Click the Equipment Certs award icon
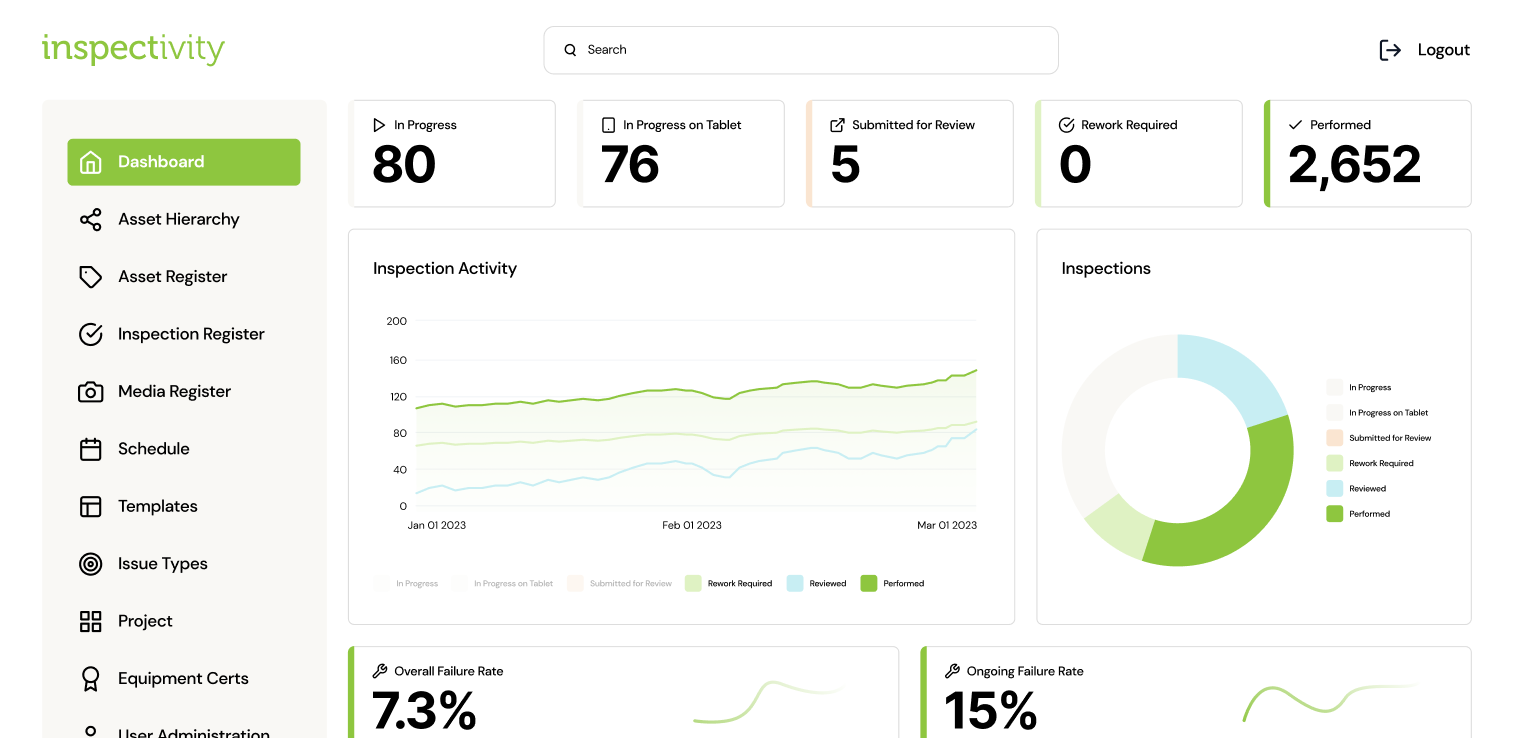 pos(90,679)
